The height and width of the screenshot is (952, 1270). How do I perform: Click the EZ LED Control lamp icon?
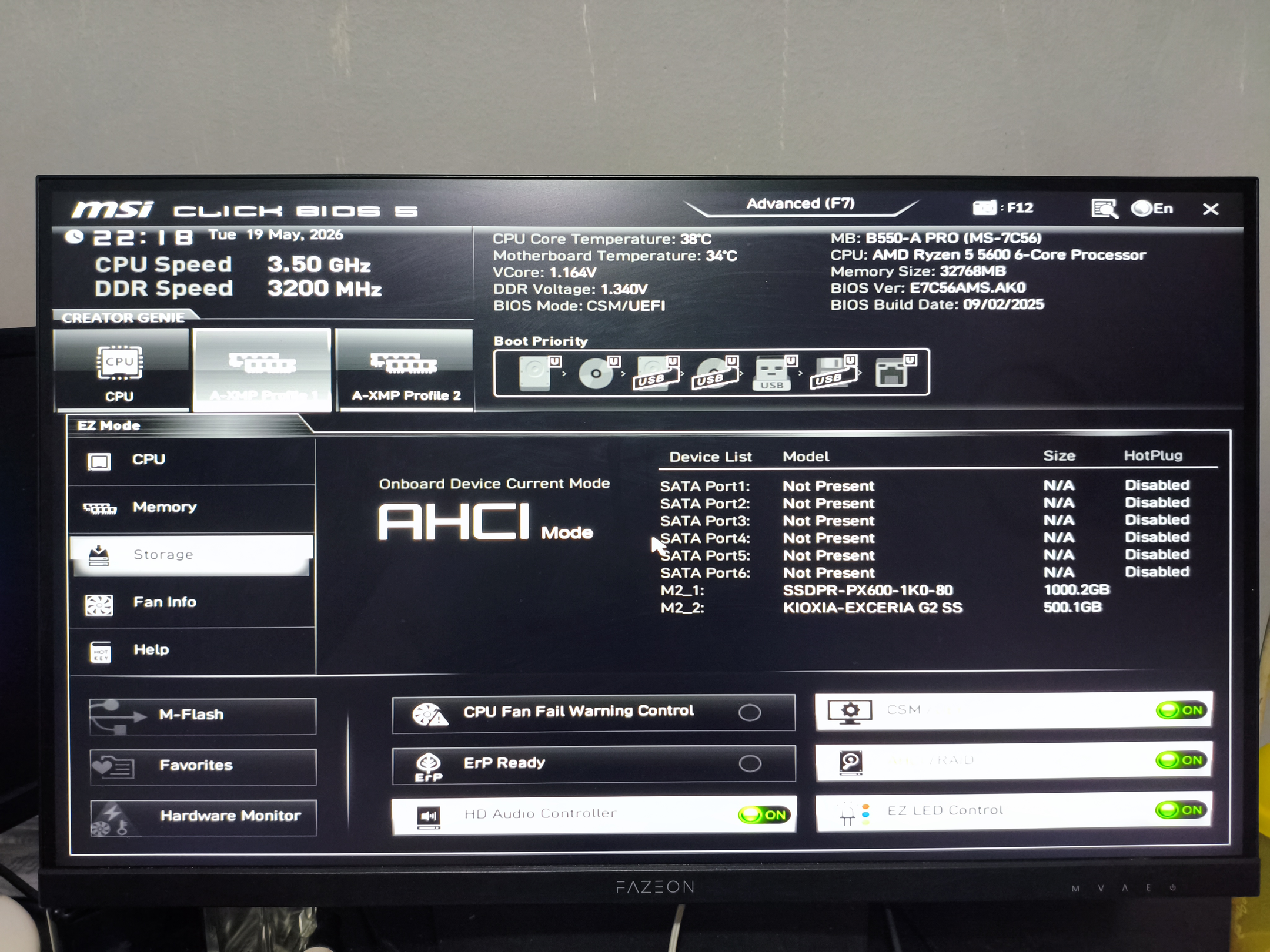[x=854, y=814]
